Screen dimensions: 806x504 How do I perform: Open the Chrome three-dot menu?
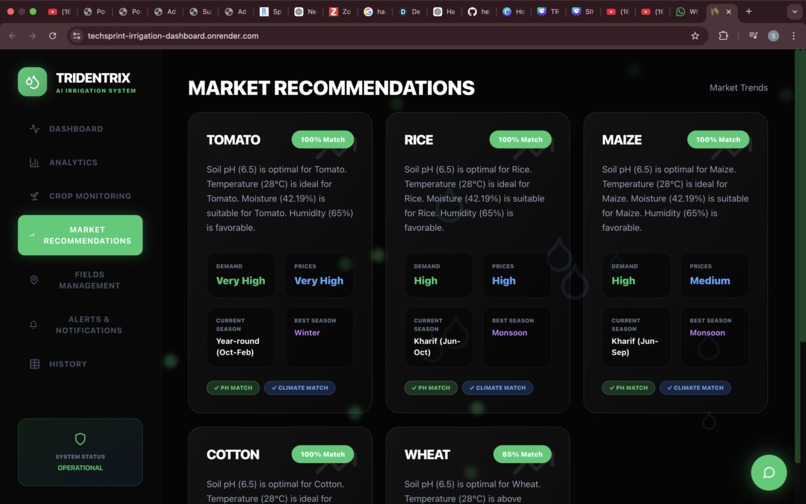794,36
